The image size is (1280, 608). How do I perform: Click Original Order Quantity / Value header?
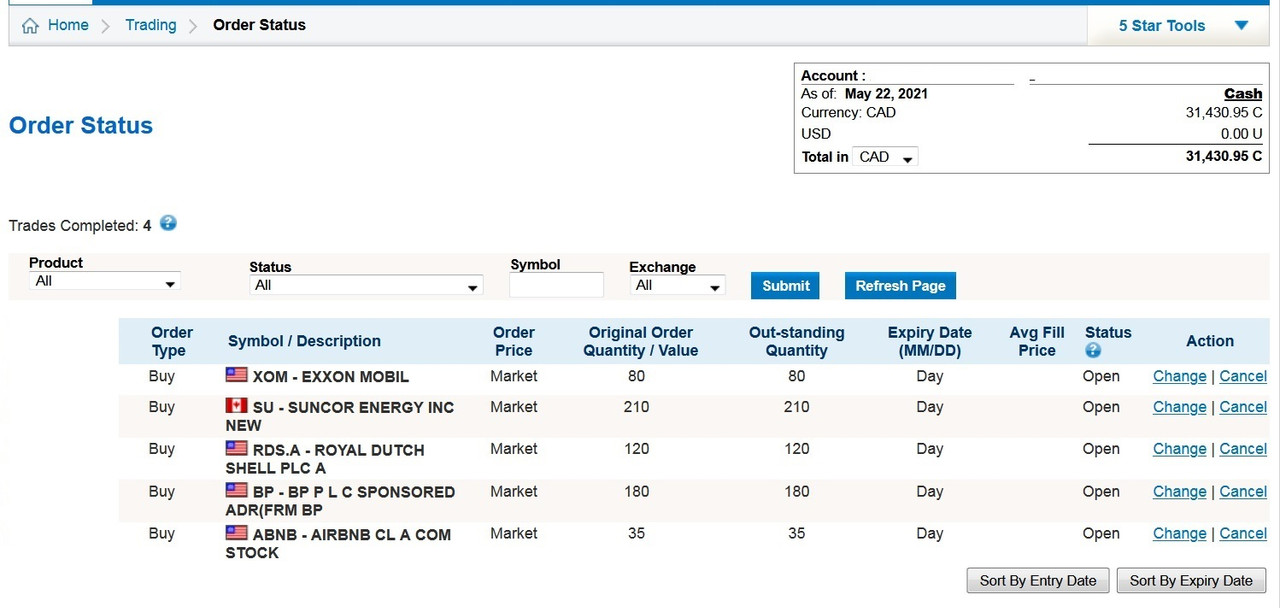click(x=641, y=341)
